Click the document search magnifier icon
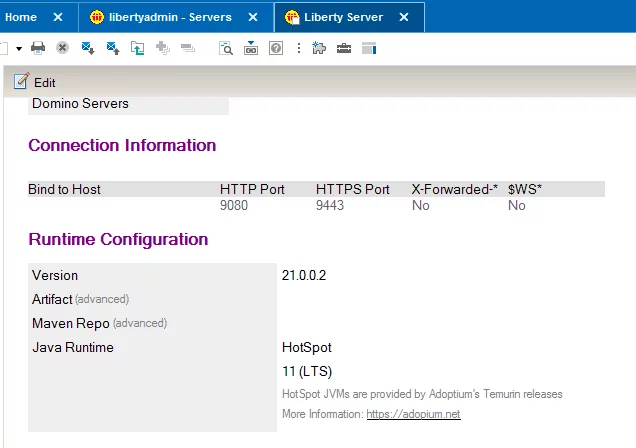 click(226, 47)
